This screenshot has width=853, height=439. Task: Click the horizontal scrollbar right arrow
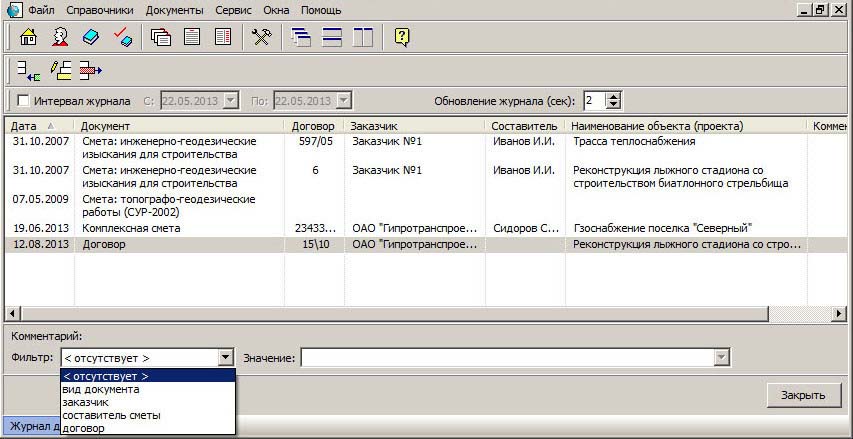point(840,314)
